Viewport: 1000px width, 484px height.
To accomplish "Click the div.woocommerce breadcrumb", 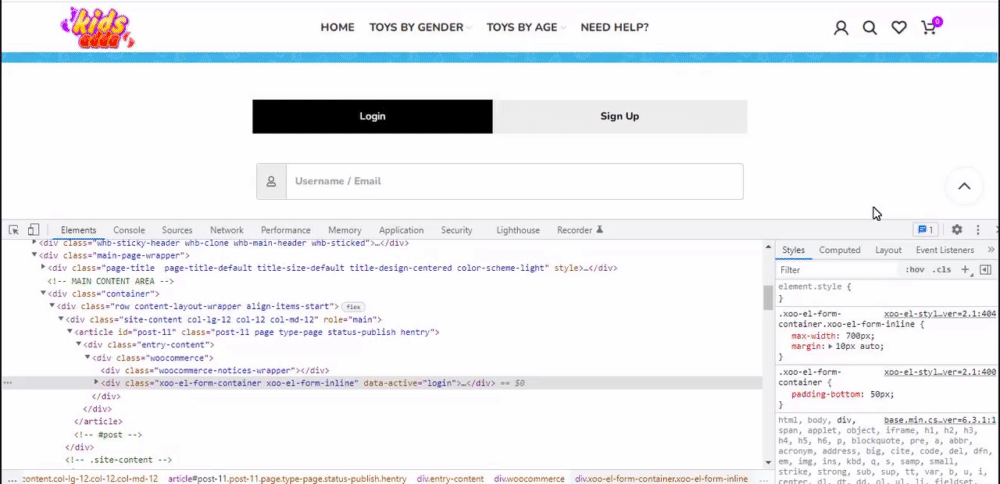I will pos(529,479).
